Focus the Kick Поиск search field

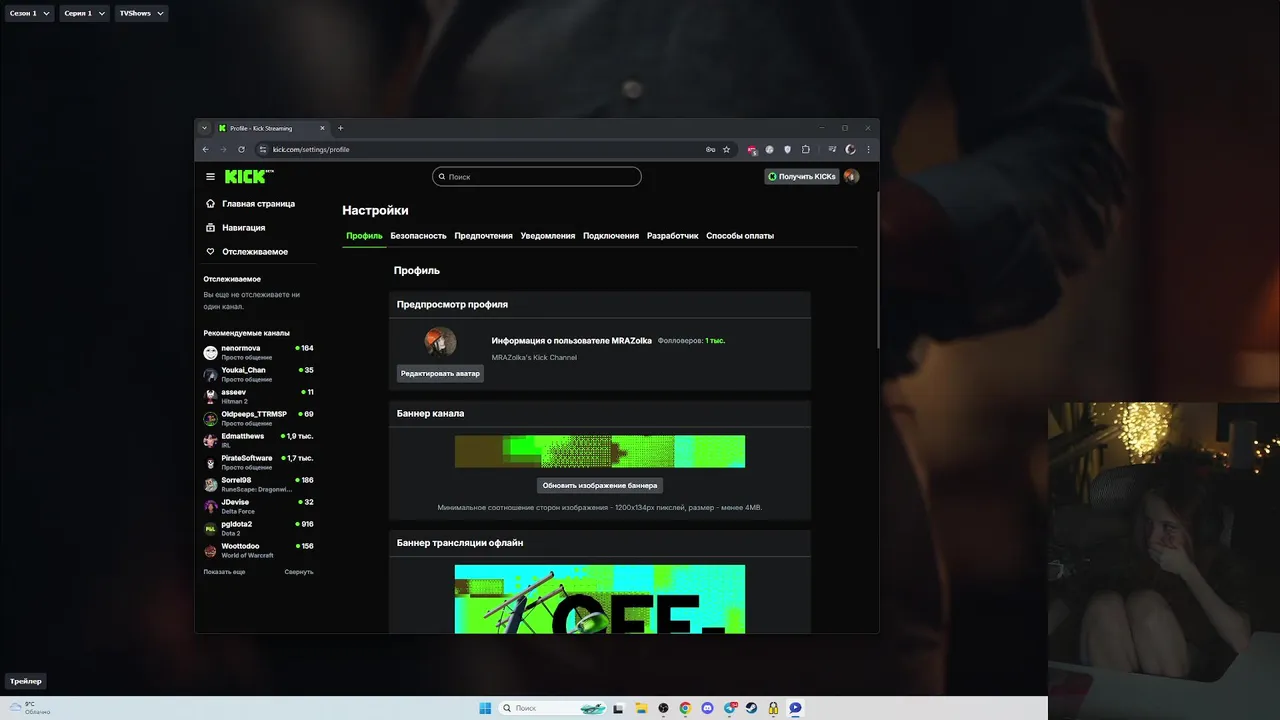click(x=537, y=177)
